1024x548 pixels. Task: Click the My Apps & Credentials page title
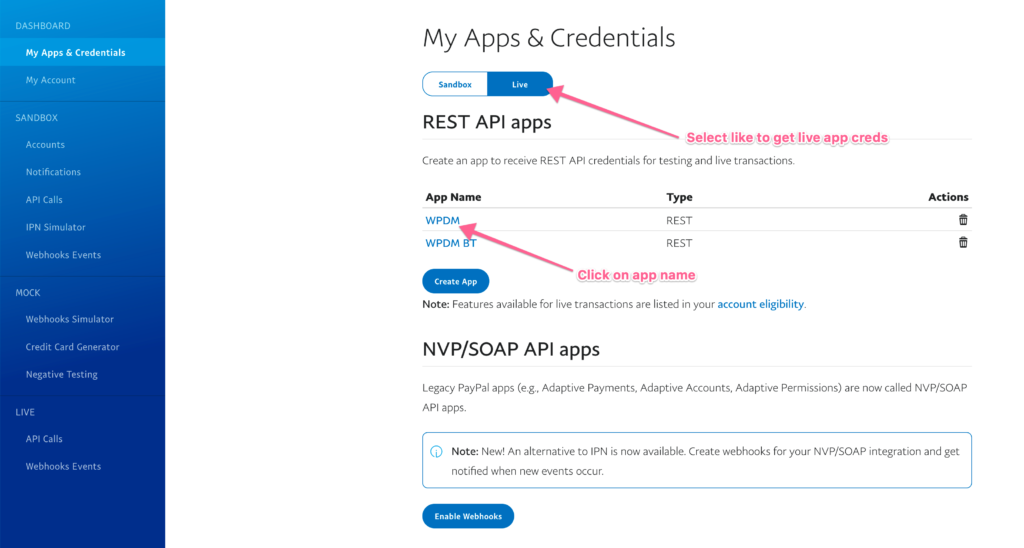[549, 38]
